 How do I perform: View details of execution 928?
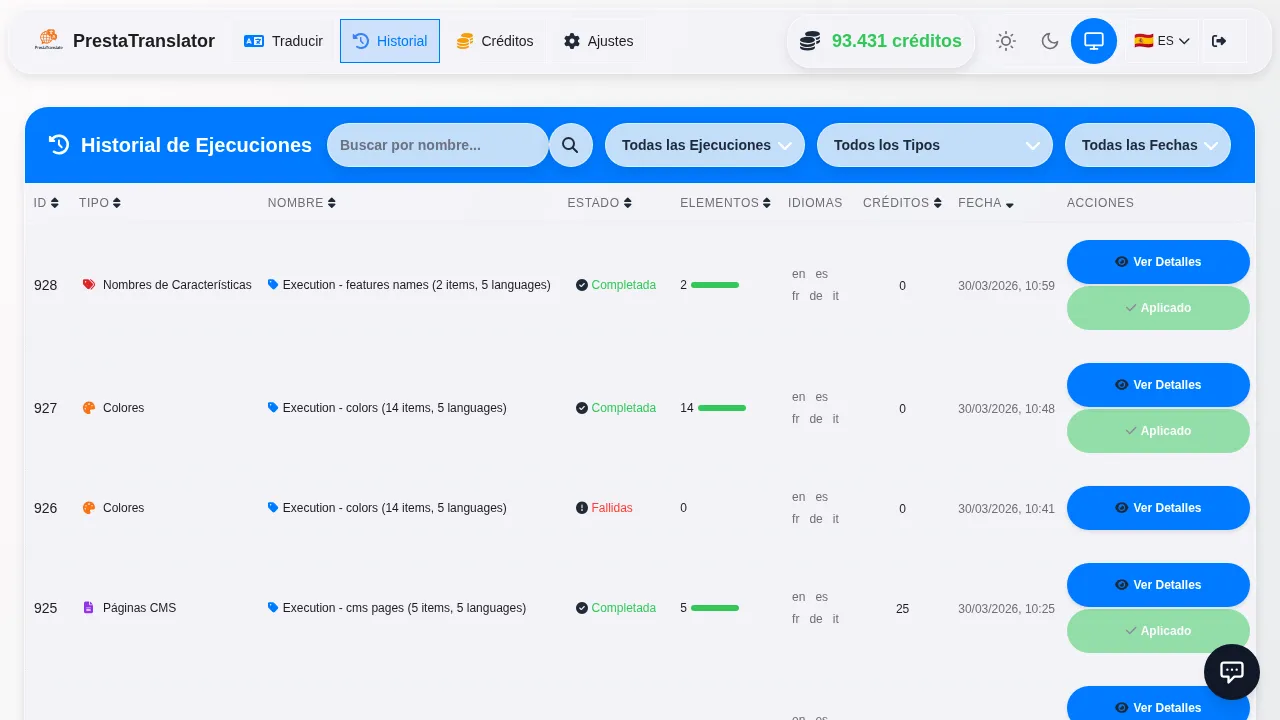1157,262
